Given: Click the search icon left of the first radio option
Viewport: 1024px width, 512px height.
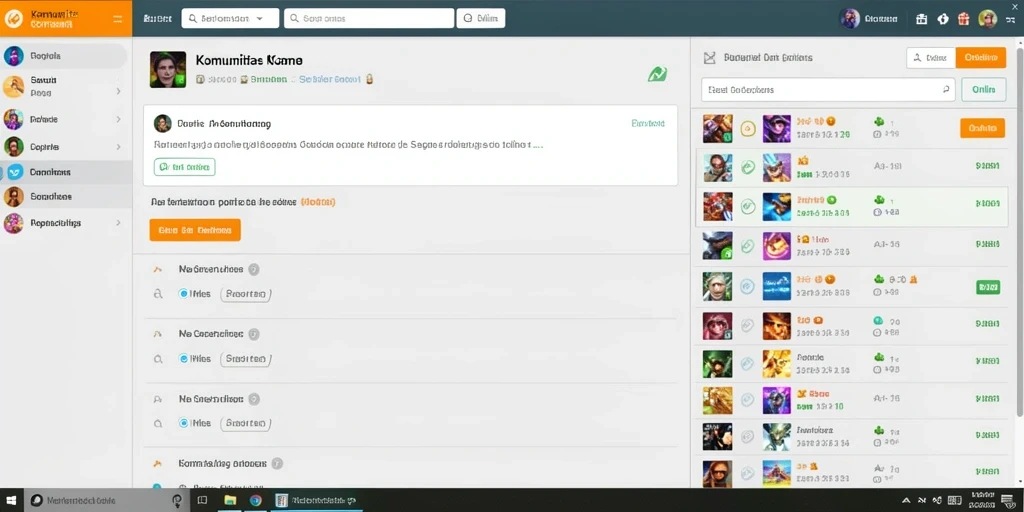Looking at the screenshot, I should click(157, 294).
